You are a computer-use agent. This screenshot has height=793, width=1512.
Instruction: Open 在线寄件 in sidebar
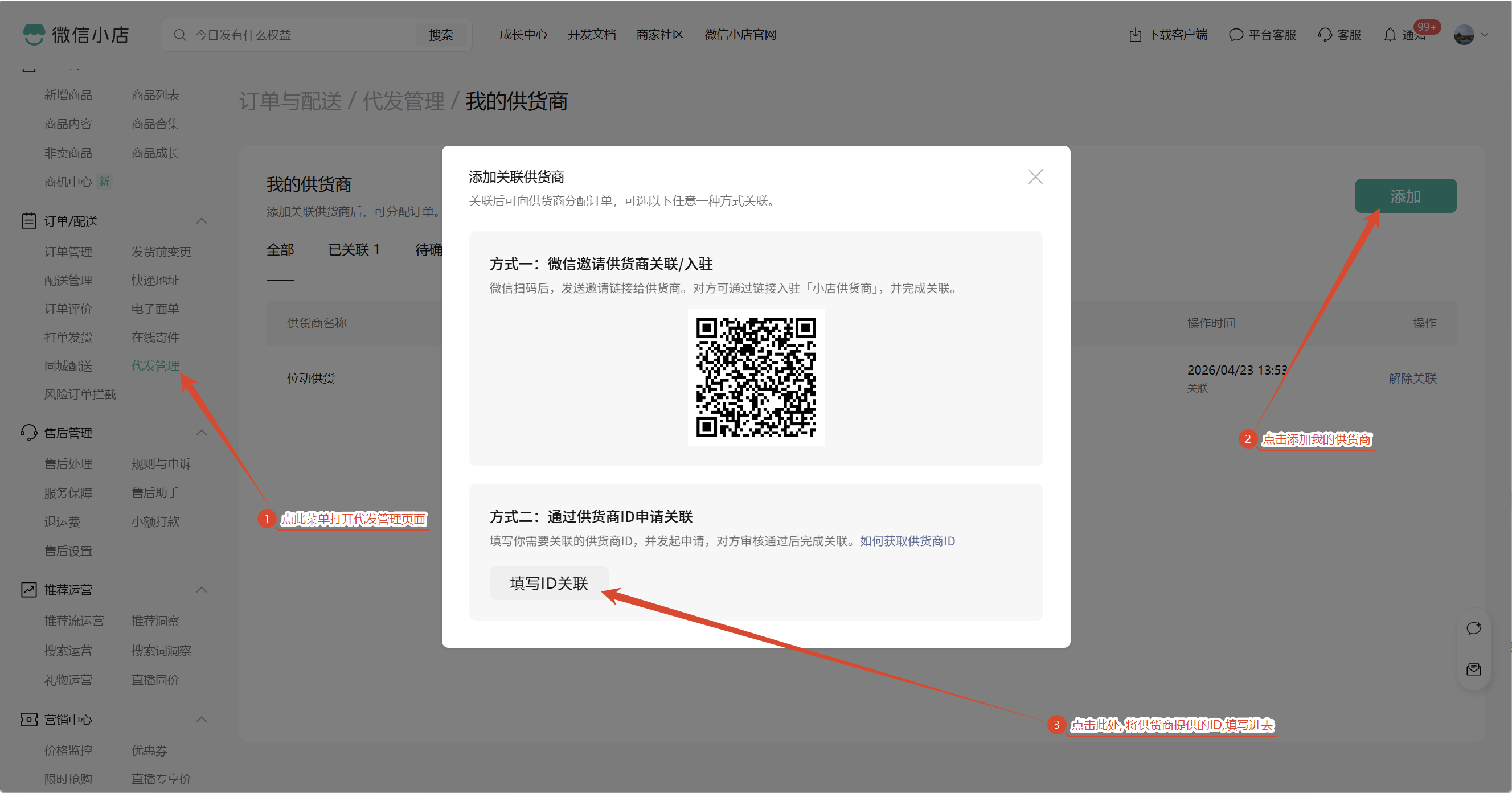tap(155, 337)
